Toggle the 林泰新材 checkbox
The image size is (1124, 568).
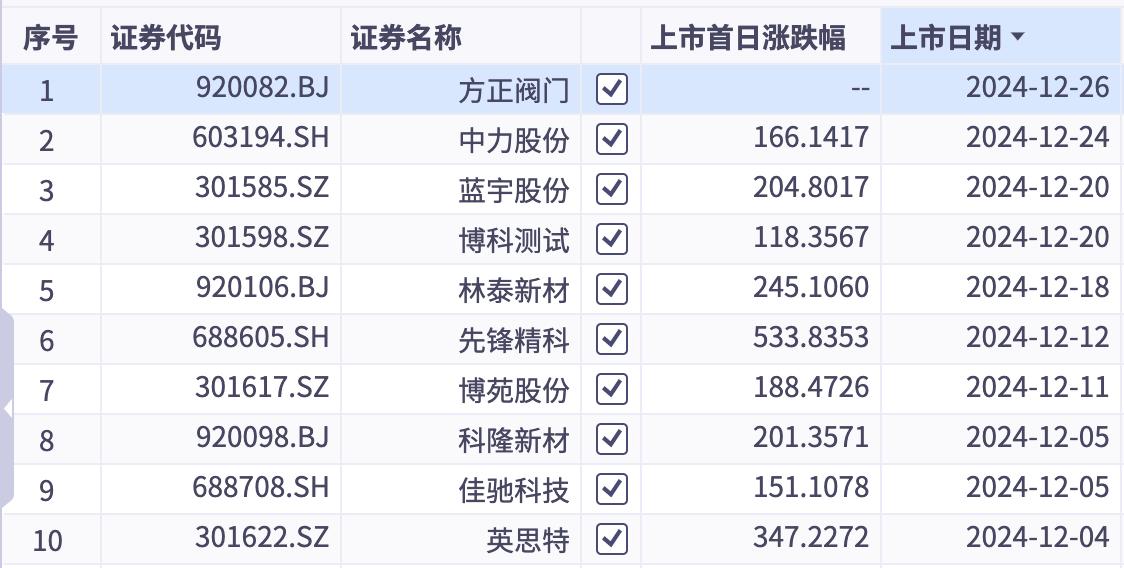tap(611, 289)
